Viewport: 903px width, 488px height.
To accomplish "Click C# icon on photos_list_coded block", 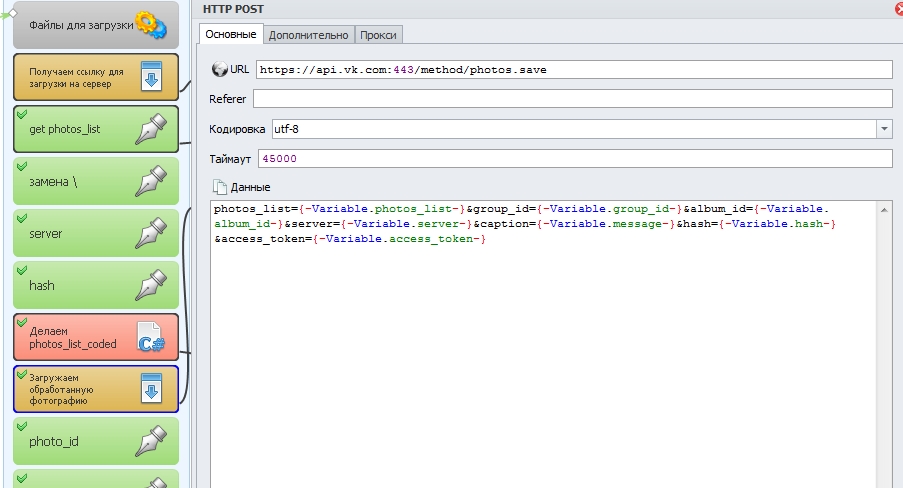I will click(x=150, y=338).
